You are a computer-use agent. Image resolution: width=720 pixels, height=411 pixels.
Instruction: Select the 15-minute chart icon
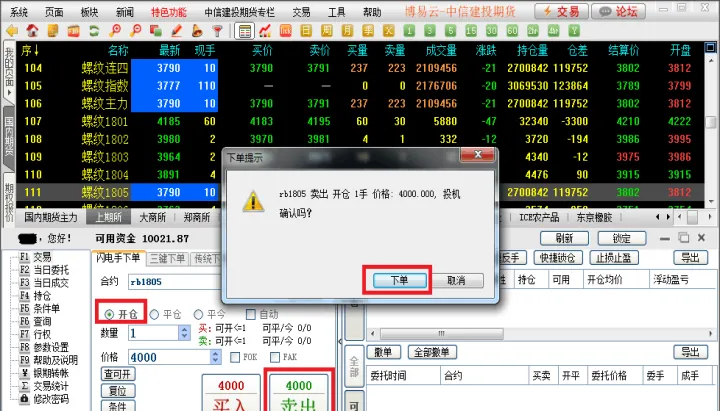471,31
